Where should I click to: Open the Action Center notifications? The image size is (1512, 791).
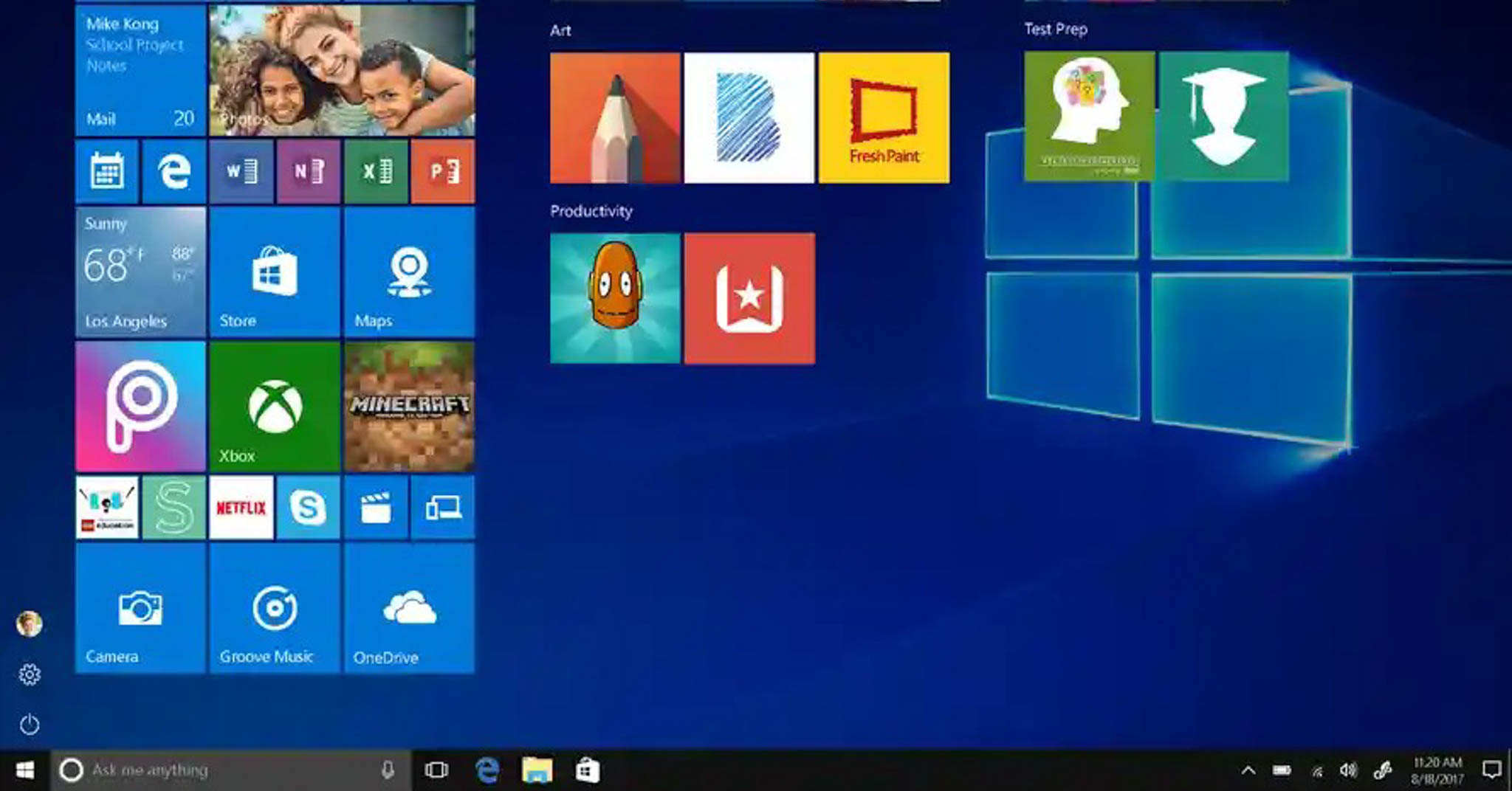tap(1491, 770)
